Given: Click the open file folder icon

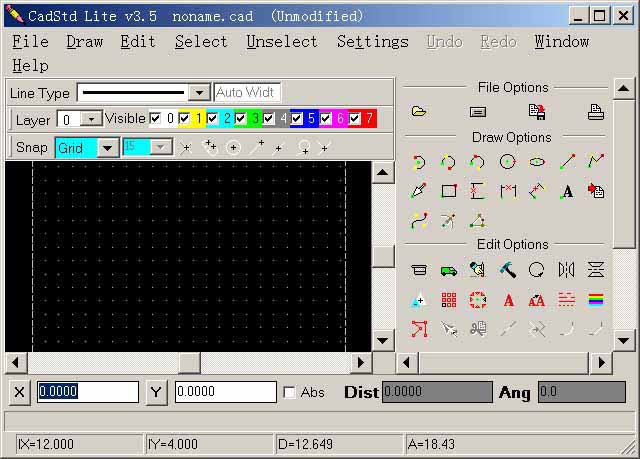Looking at the screenshot, I should coord(419,112).
